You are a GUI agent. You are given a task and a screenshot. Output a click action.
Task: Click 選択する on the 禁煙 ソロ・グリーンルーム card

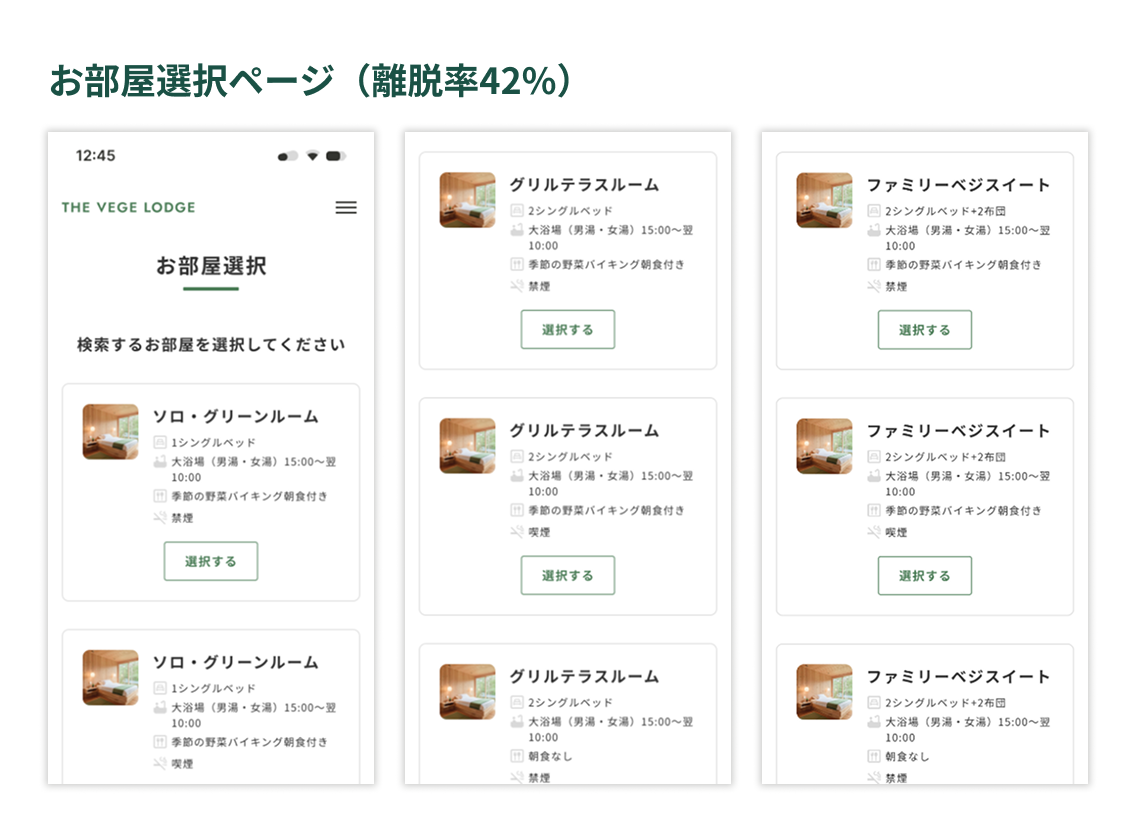[211, 561]
